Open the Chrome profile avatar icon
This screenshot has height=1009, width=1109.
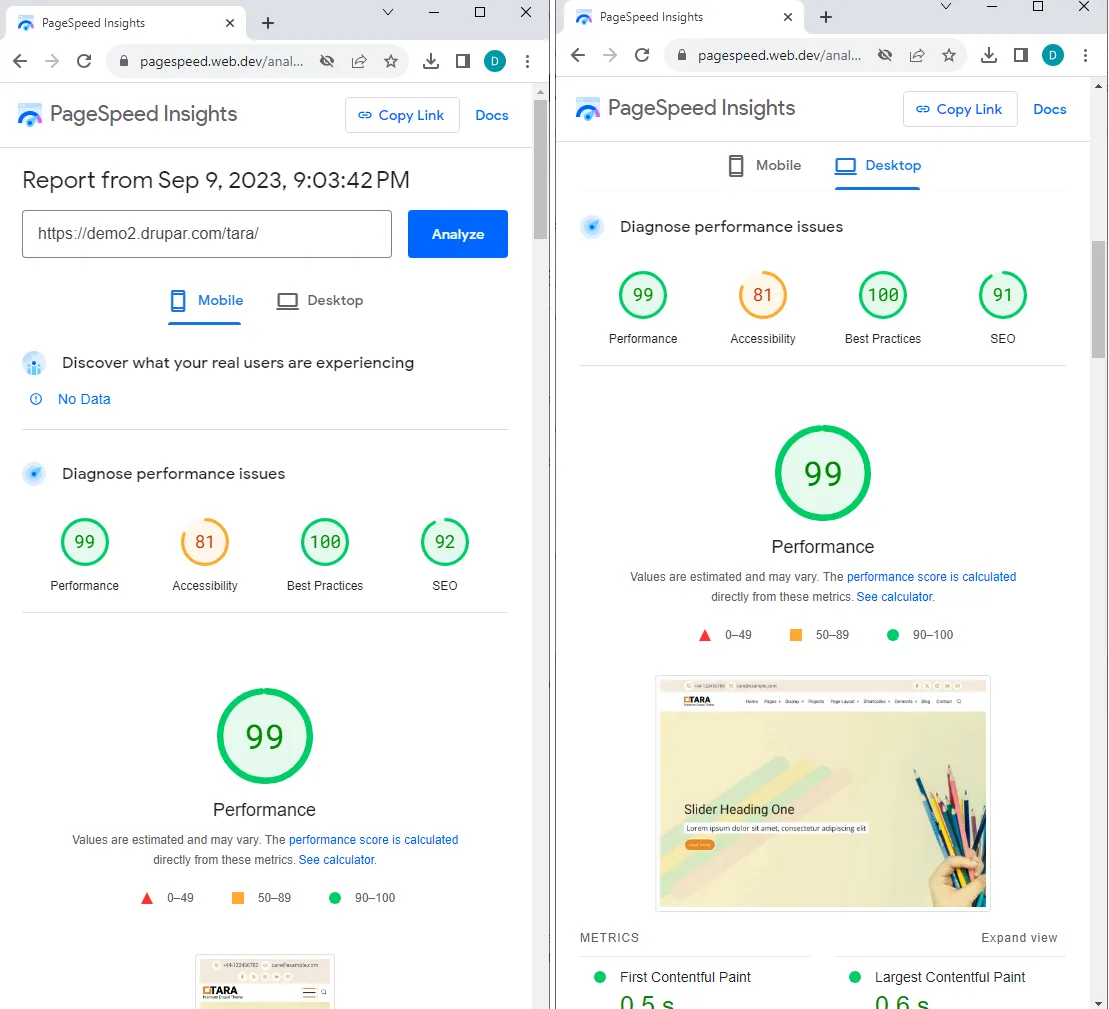[494, 61]
